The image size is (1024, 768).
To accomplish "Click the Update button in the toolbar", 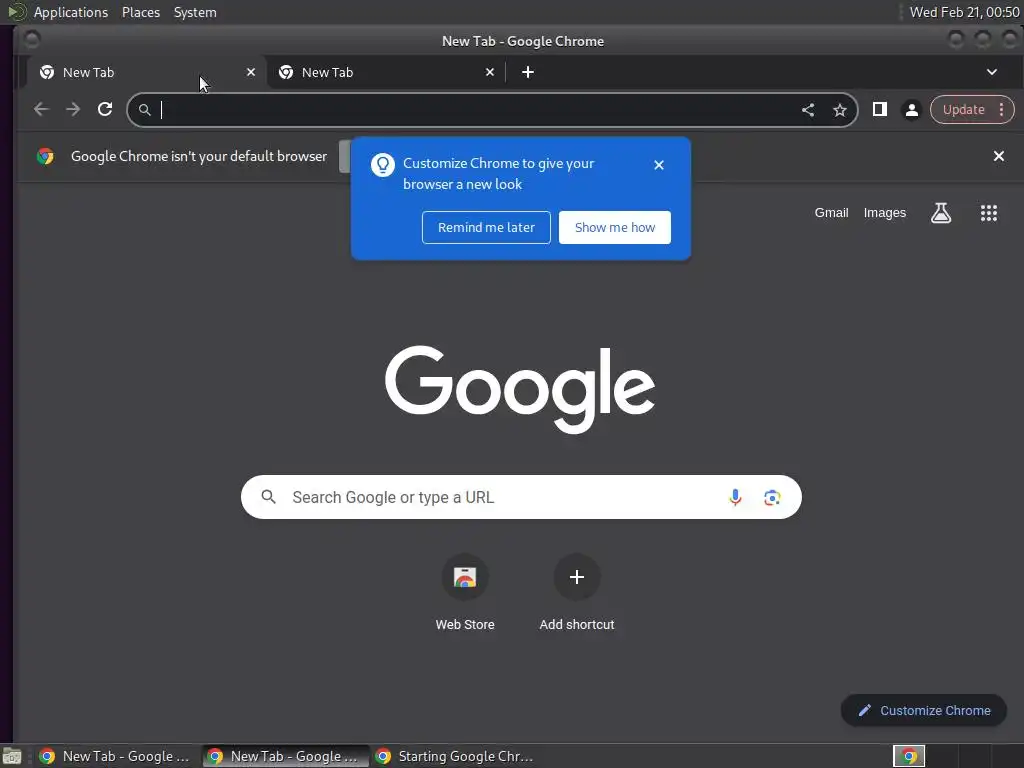I will [x=963, y=110].
